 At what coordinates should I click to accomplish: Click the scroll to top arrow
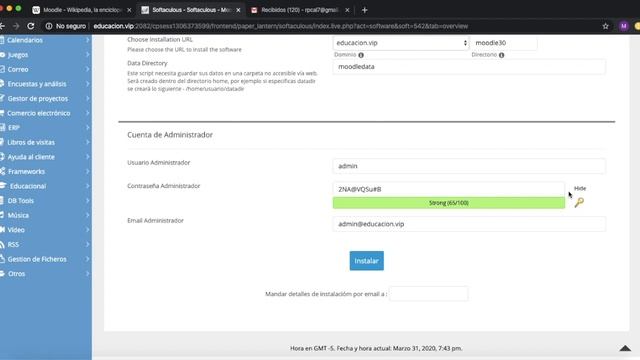[x=625, y=348]
